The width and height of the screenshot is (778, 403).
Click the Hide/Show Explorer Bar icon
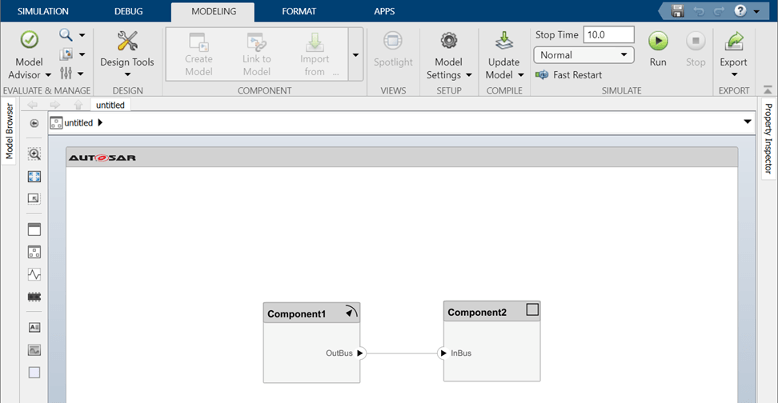tap(34, 123)
